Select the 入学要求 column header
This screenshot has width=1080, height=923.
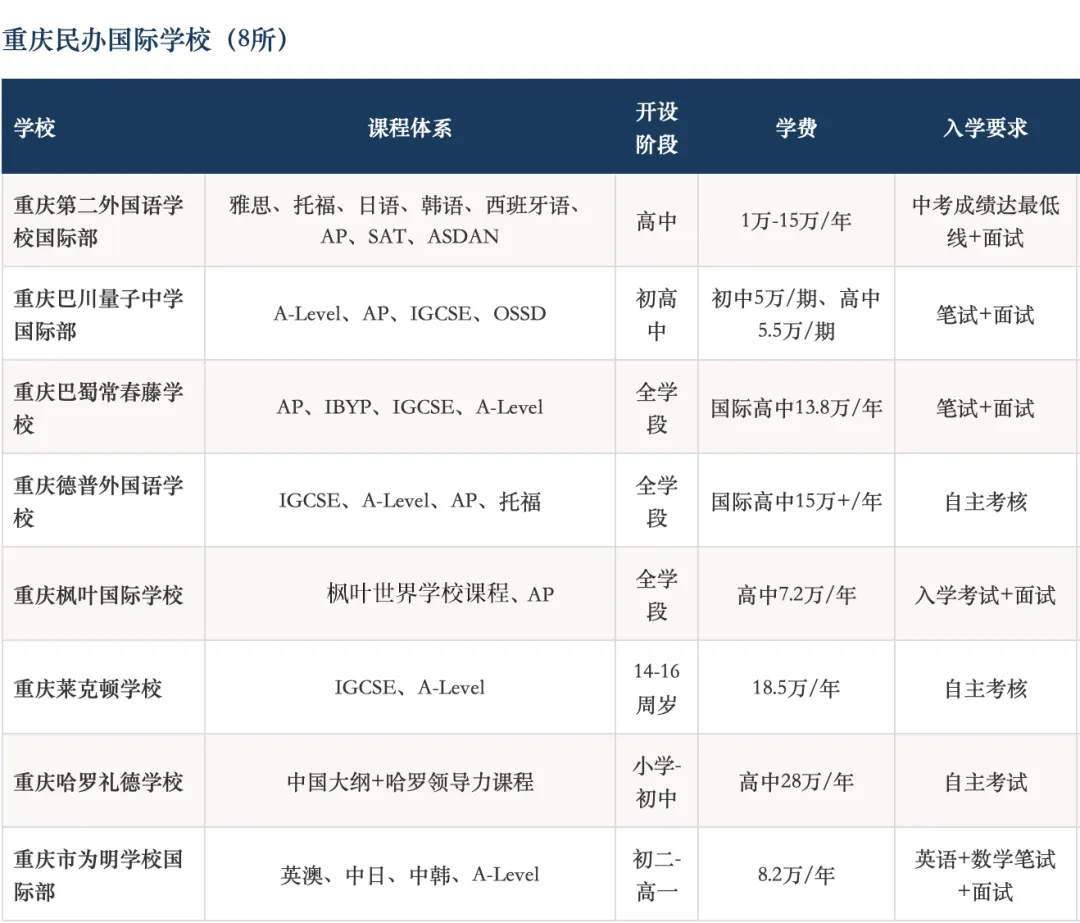986,127
